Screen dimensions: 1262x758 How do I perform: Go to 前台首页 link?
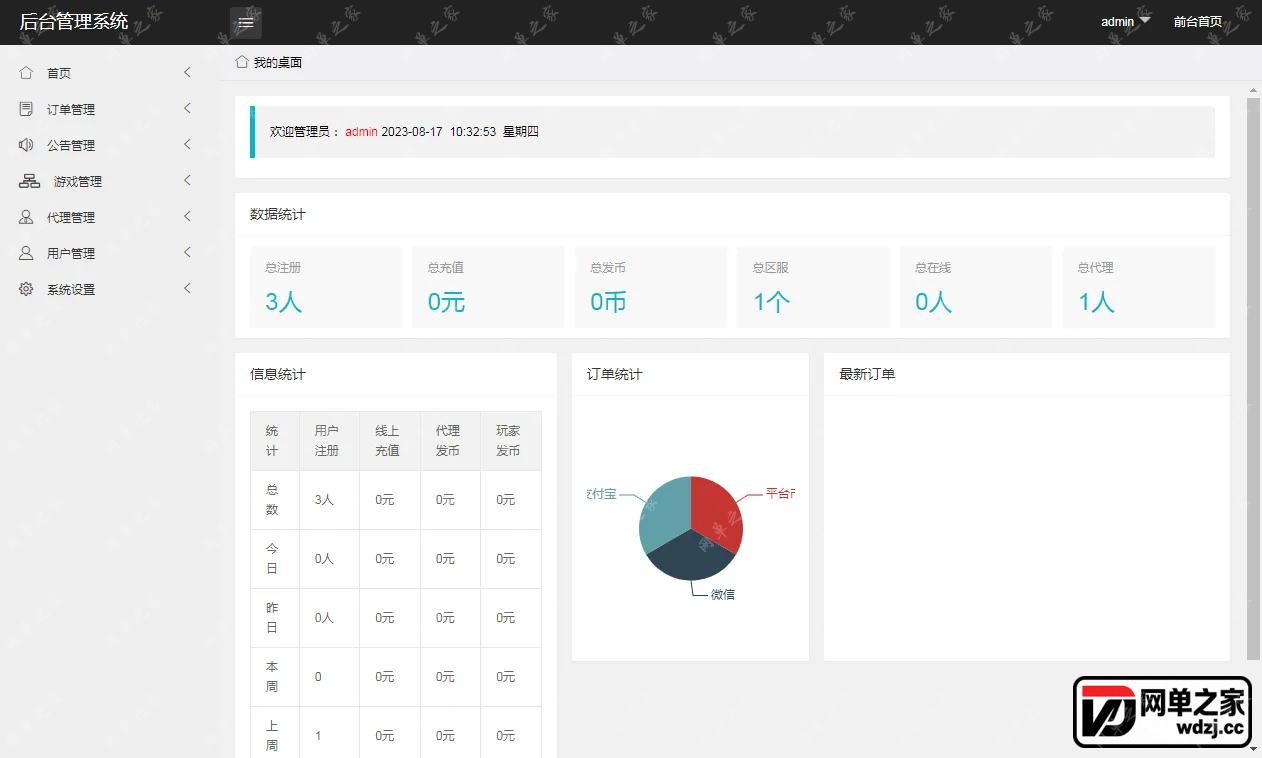click(x=1198, y=21)
